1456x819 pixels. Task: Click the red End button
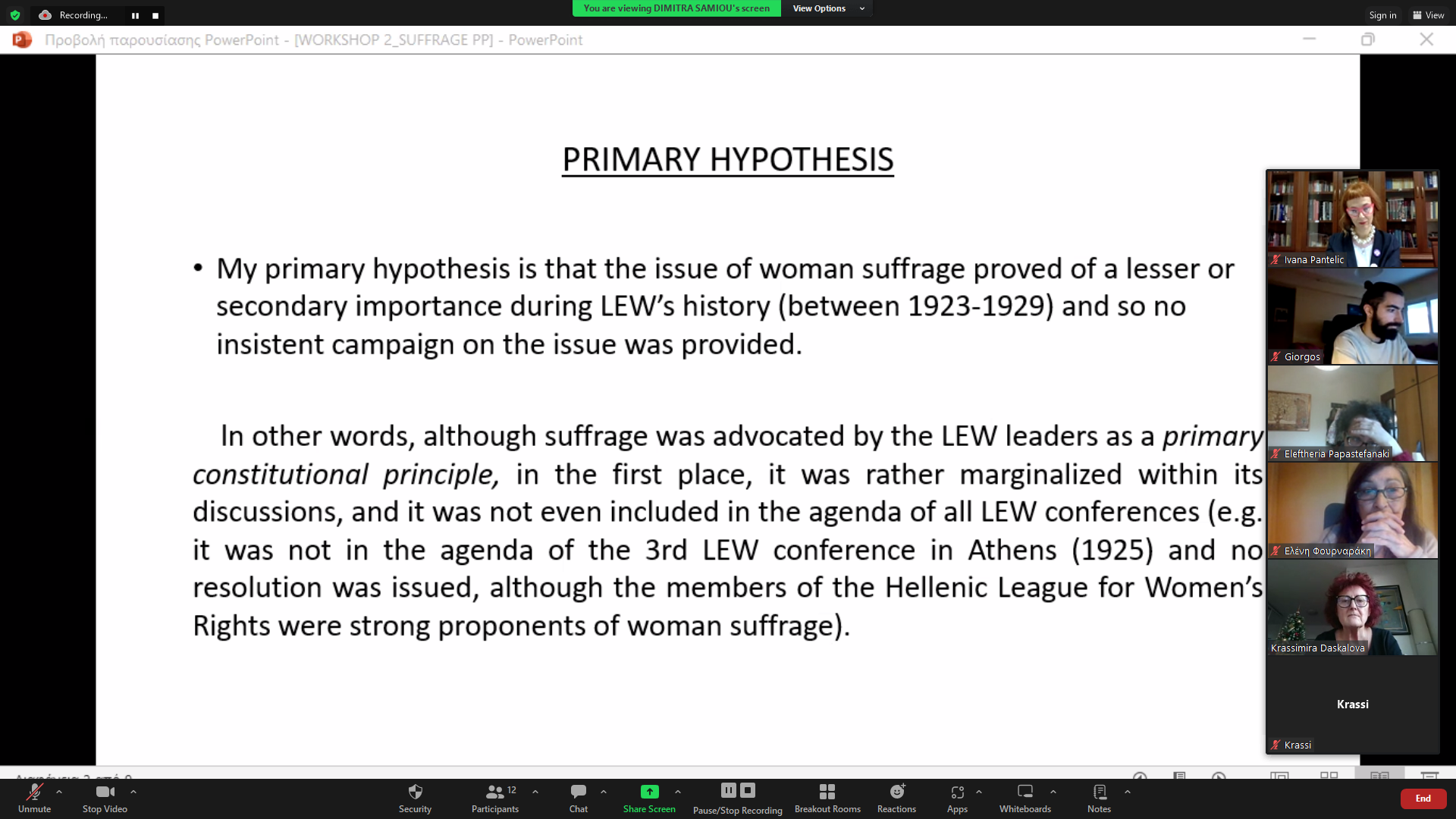click(1423, 799)
